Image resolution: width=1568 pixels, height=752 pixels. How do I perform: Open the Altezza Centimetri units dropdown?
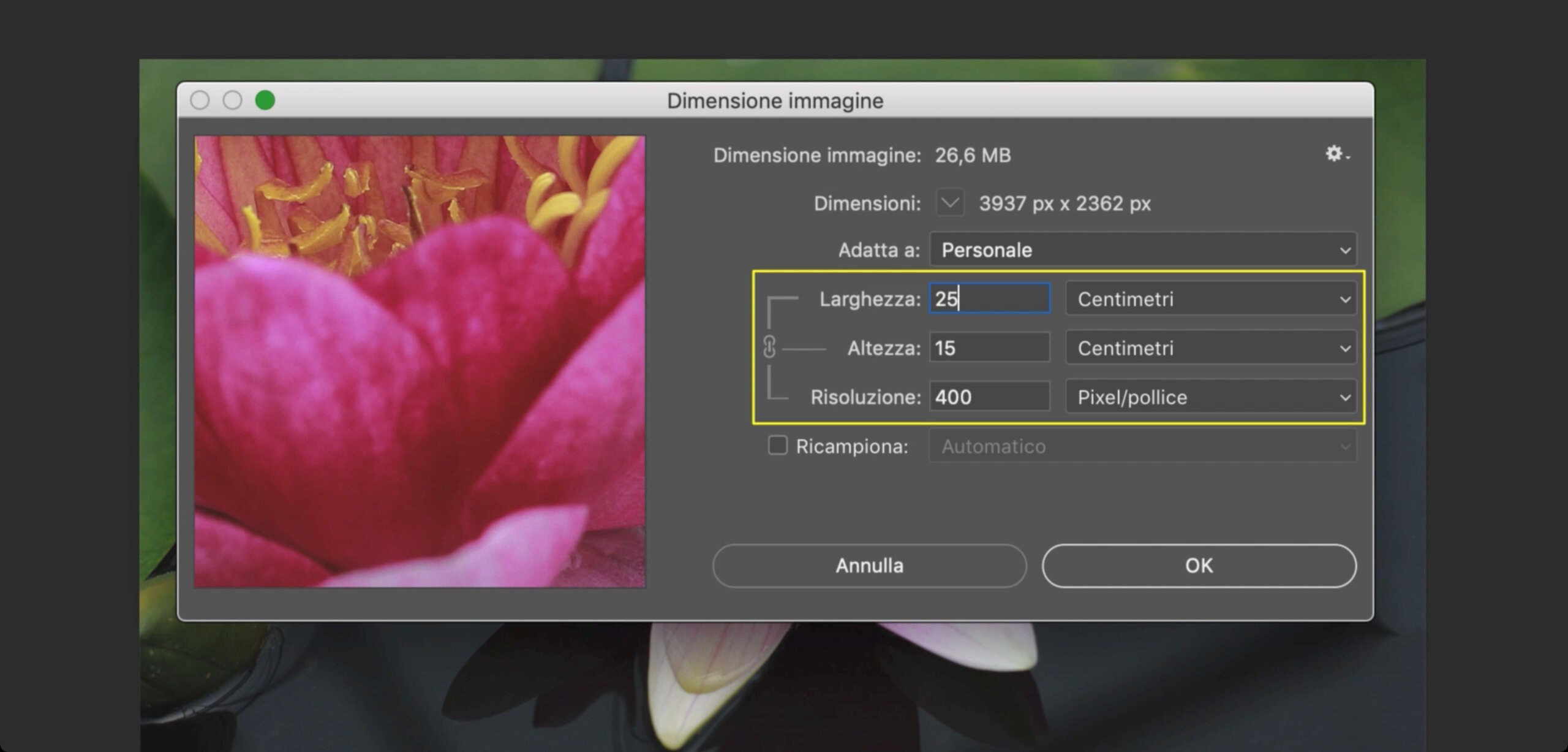1211,348
